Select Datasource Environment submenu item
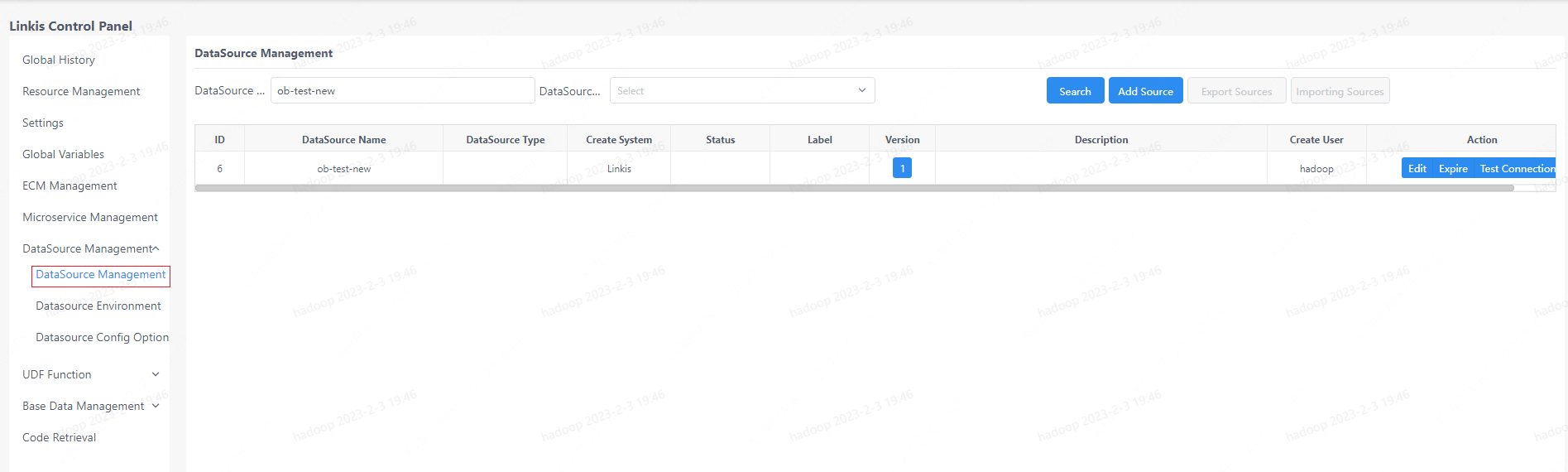The height and width of the screenshot is (472, 1568). click(98, 306)
